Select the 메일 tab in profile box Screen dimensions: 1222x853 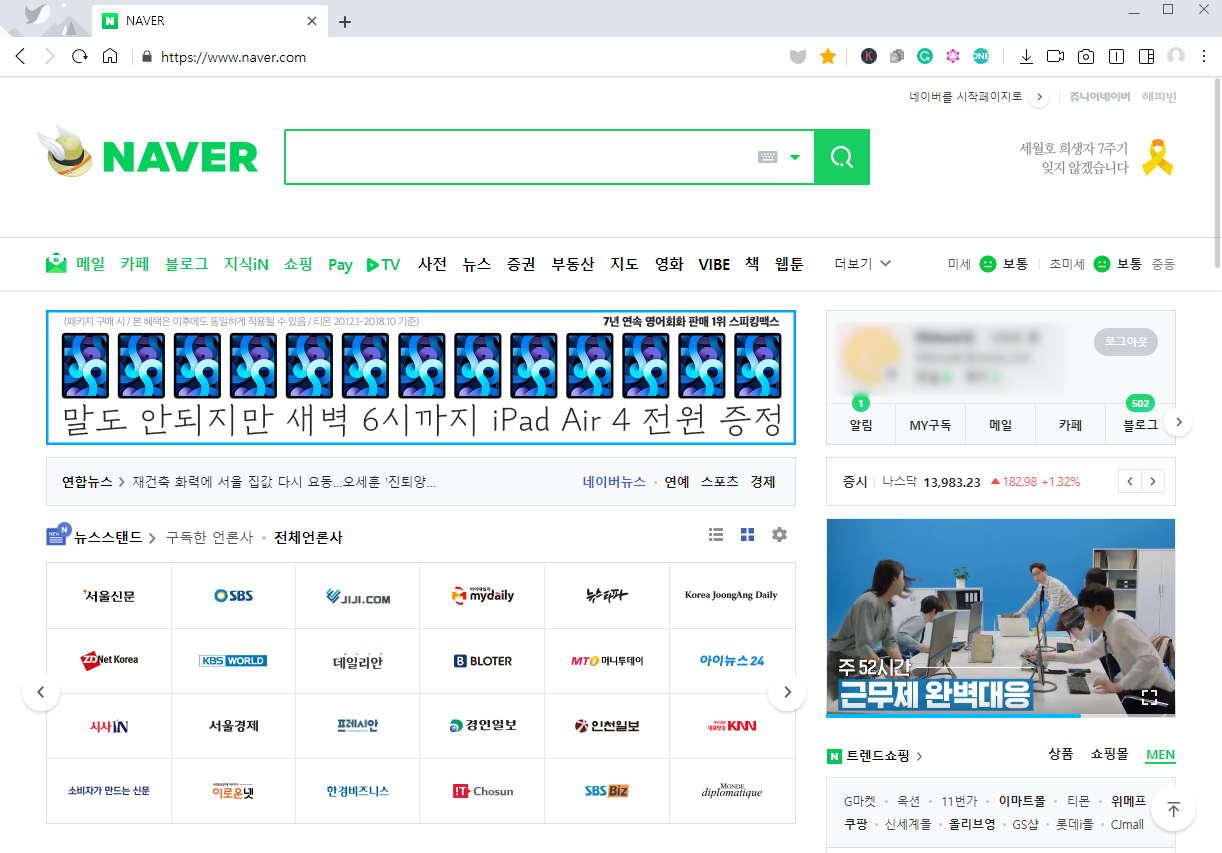[1000, 425]
